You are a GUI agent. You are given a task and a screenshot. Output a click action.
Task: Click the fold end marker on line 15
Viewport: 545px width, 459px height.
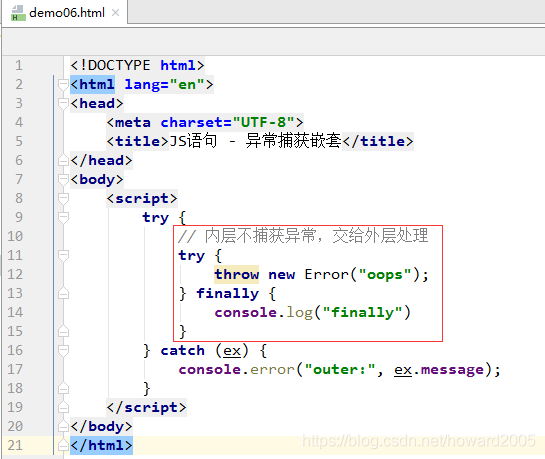point(63,331)
